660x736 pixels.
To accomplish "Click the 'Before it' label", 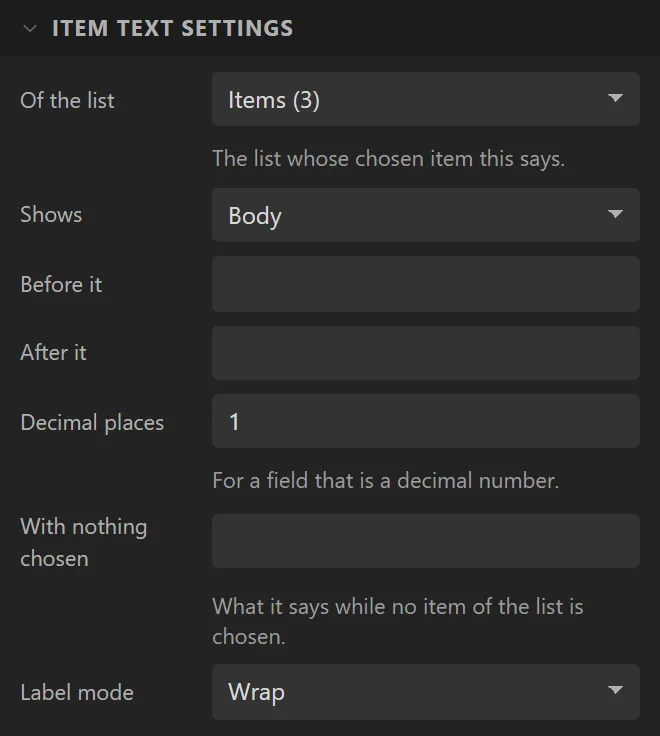I will [x=61, y=284].
